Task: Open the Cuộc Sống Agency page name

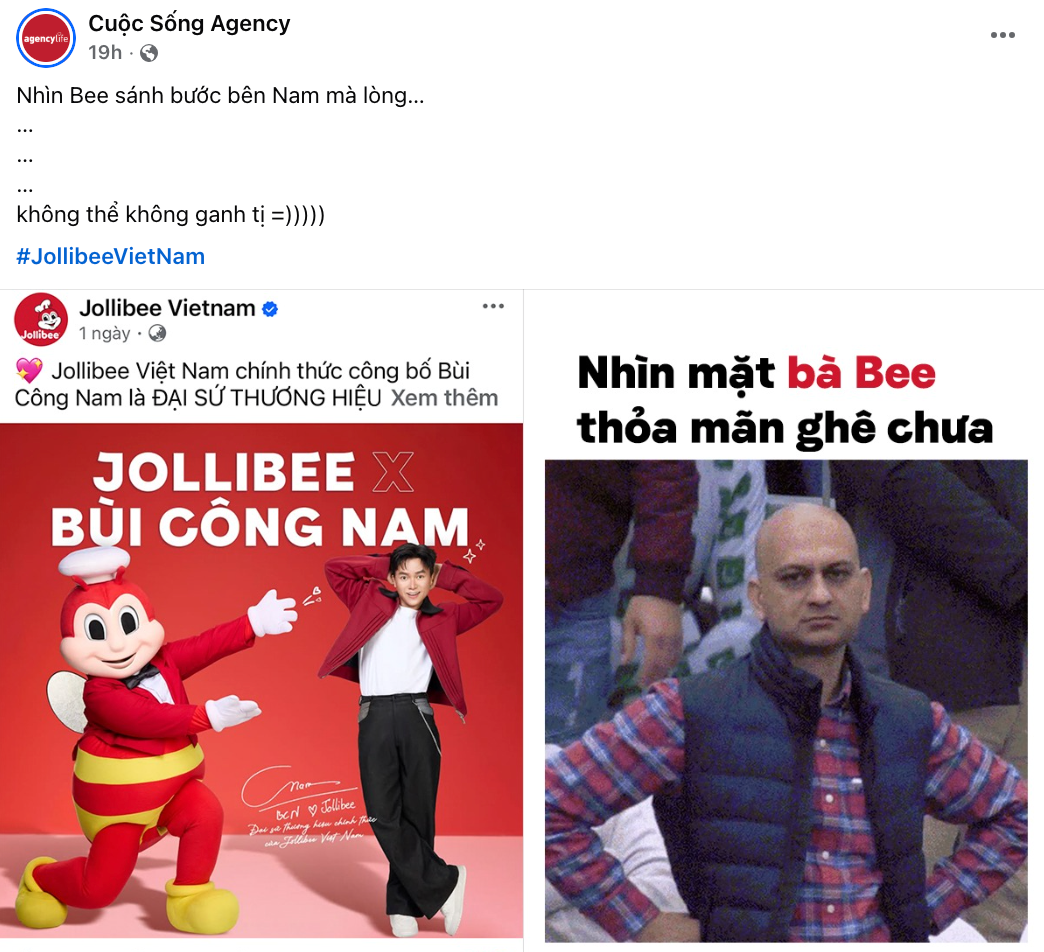Action: tap(189, 23)
